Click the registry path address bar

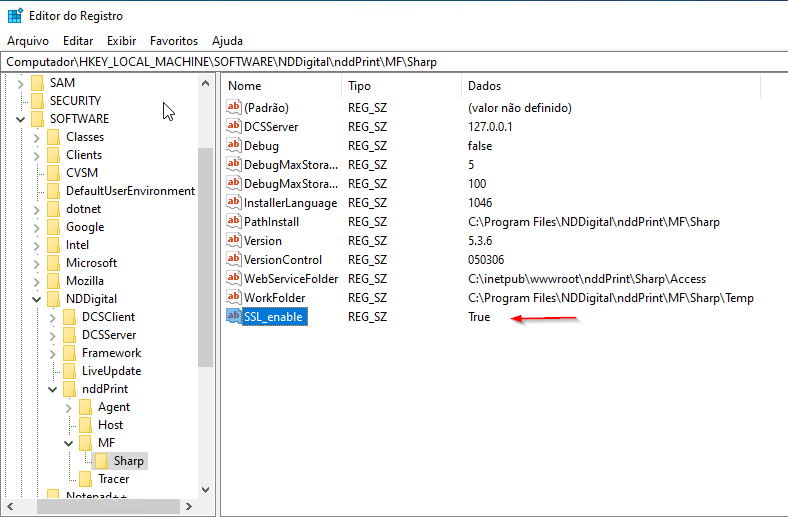(x=394, y=62)
